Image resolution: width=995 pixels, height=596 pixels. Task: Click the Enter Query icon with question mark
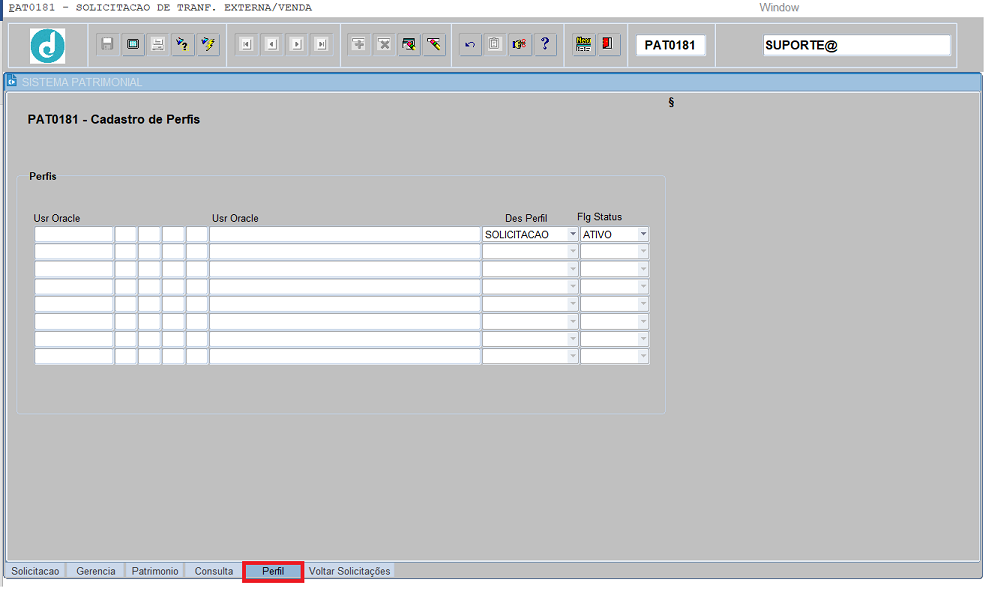point(183,45)
